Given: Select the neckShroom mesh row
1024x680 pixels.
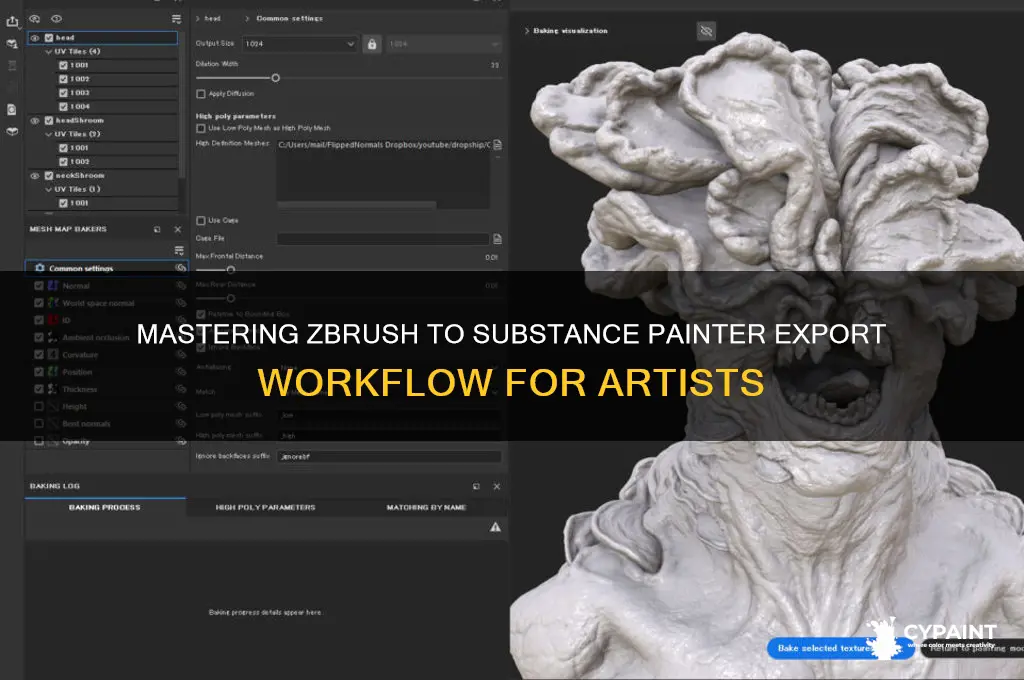Looking at the screenshot, I should coord(102,175).
